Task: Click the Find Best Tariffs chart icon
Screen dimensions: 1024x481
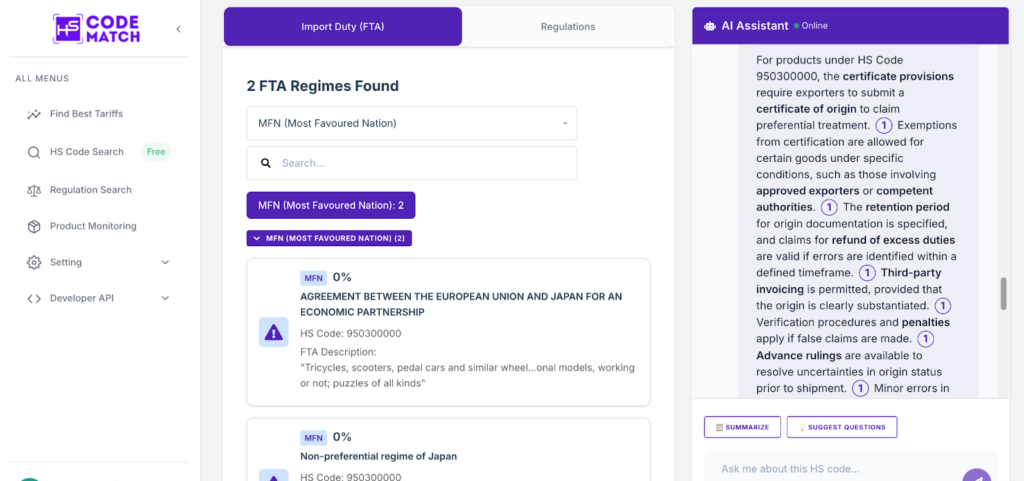Action: click(34, 114)
